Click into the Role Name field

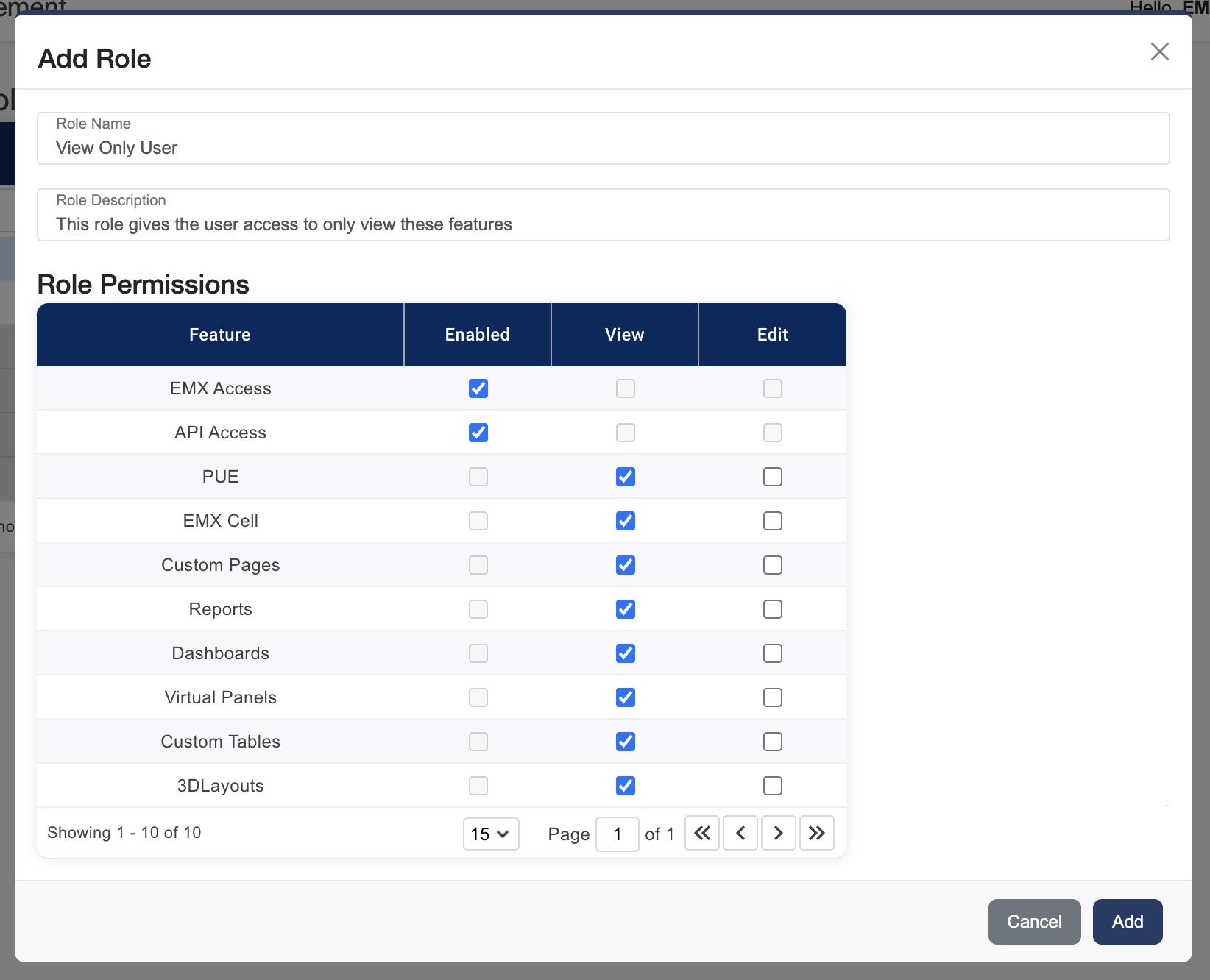[x=603, y=148]
